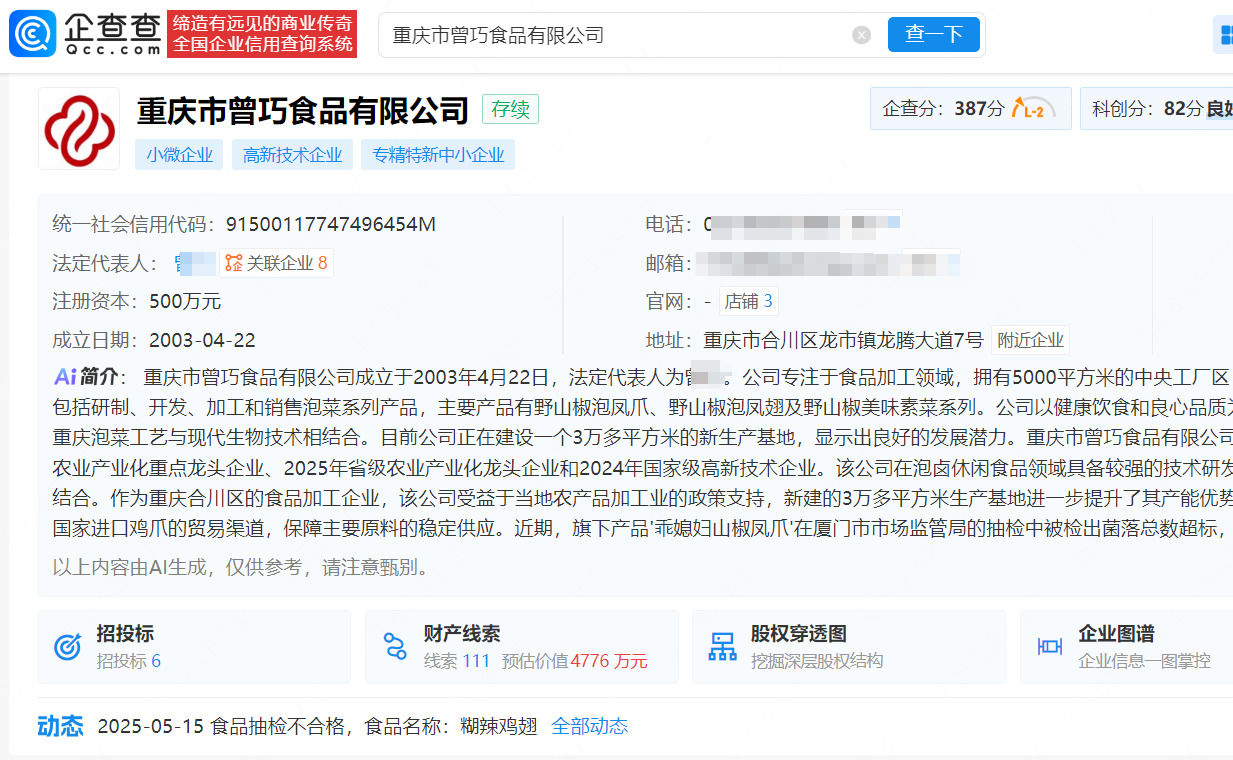Open the 招投标 card
1233x760 pixels.
[194, 647]
